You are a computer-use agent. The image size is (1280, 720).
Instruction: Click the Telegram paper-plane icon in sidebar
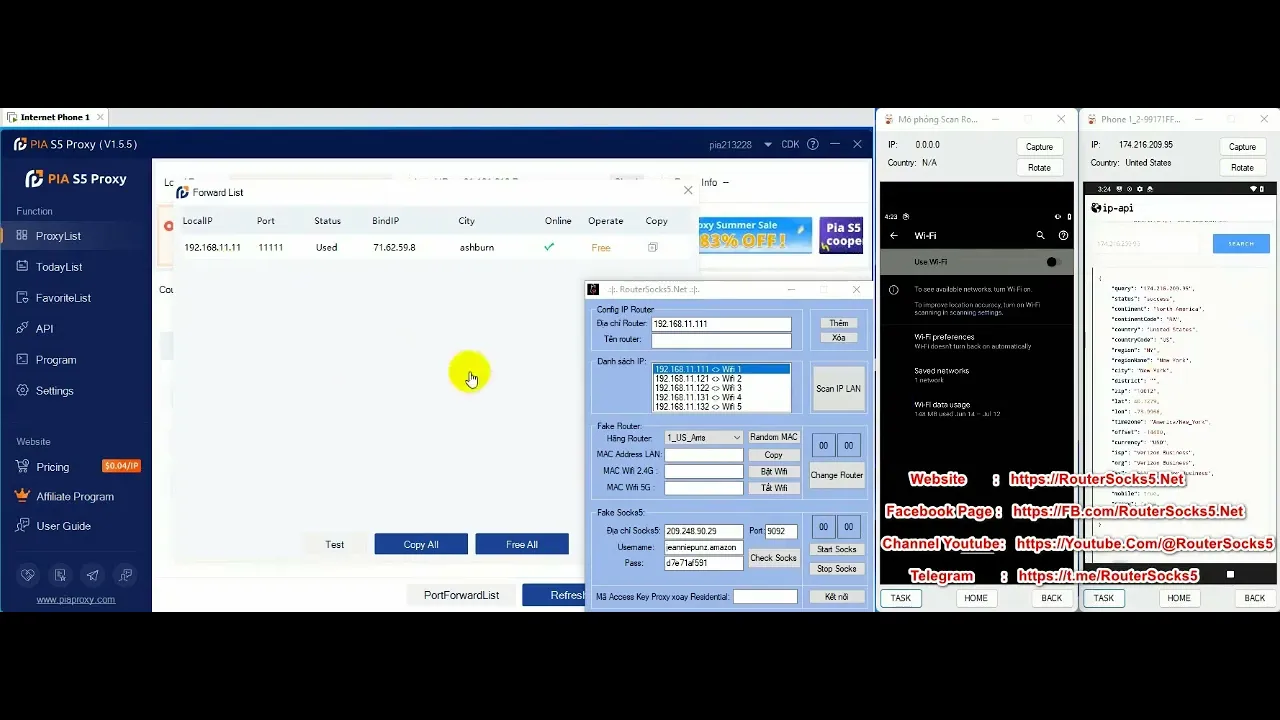pyautogui.click(x=93, y=575)
